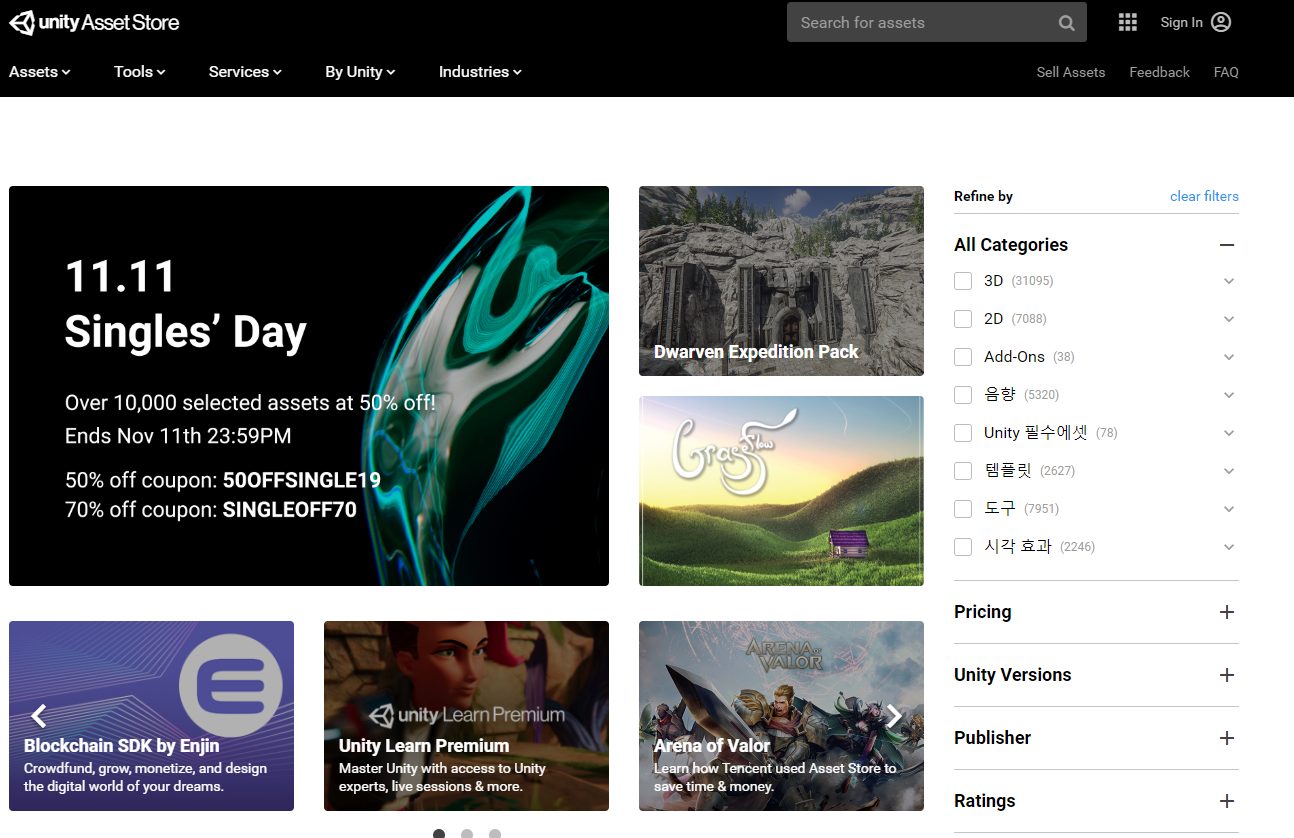The image size is (1294, 838).
Task: Click the user account avatar icon
Action: pos(1221,22)
